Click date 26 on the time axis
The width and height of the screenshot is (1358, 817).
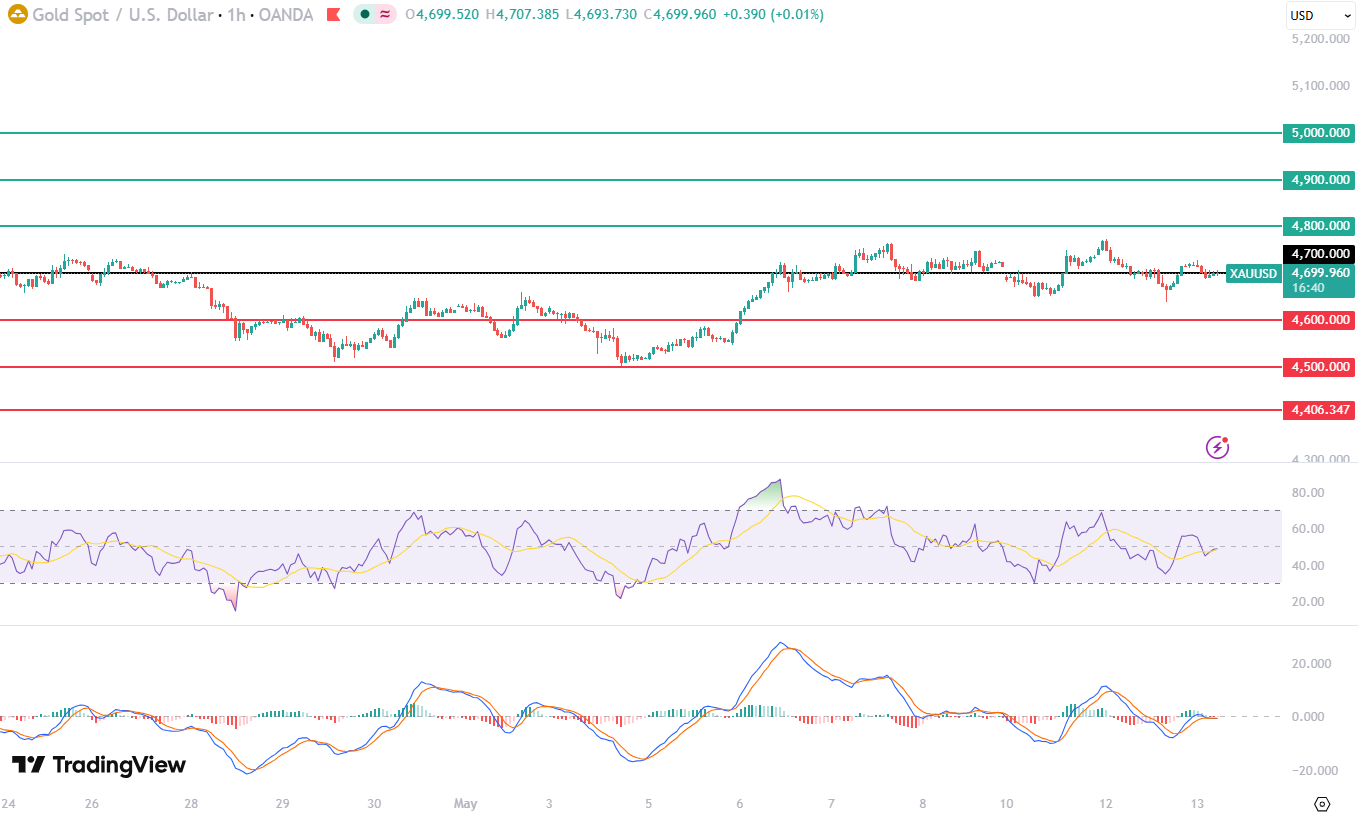click(92, 803)
